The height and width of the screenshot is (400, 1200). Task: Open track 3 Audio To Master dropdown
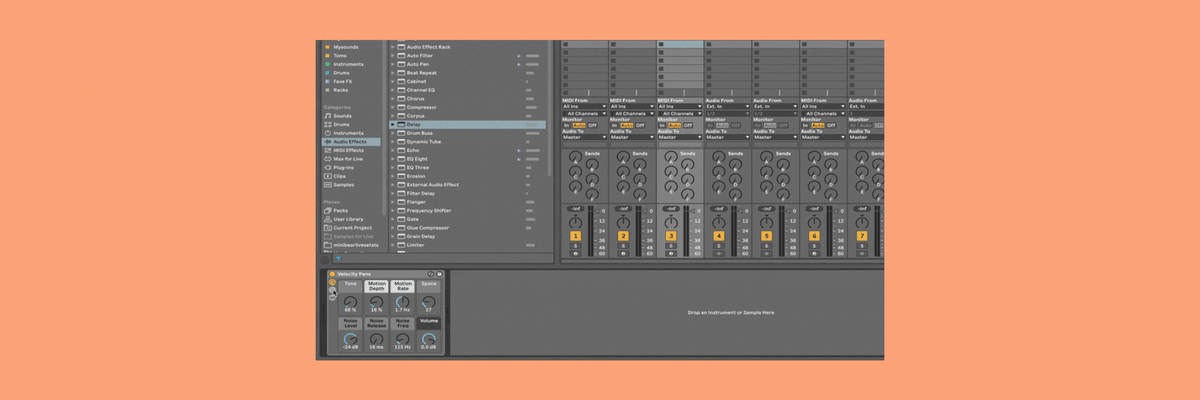click(x=679, y=137)
